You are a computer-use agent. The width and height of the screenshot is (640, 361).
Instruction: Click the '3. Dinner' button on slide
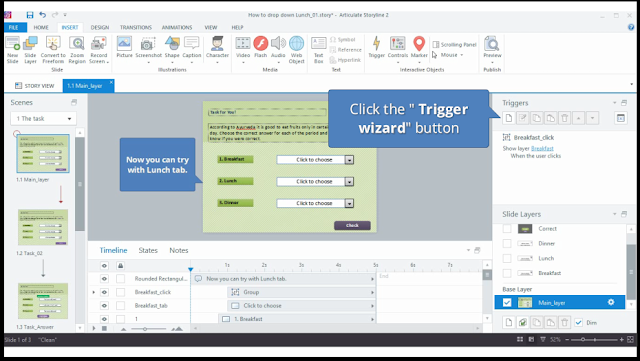pos(235,203)
